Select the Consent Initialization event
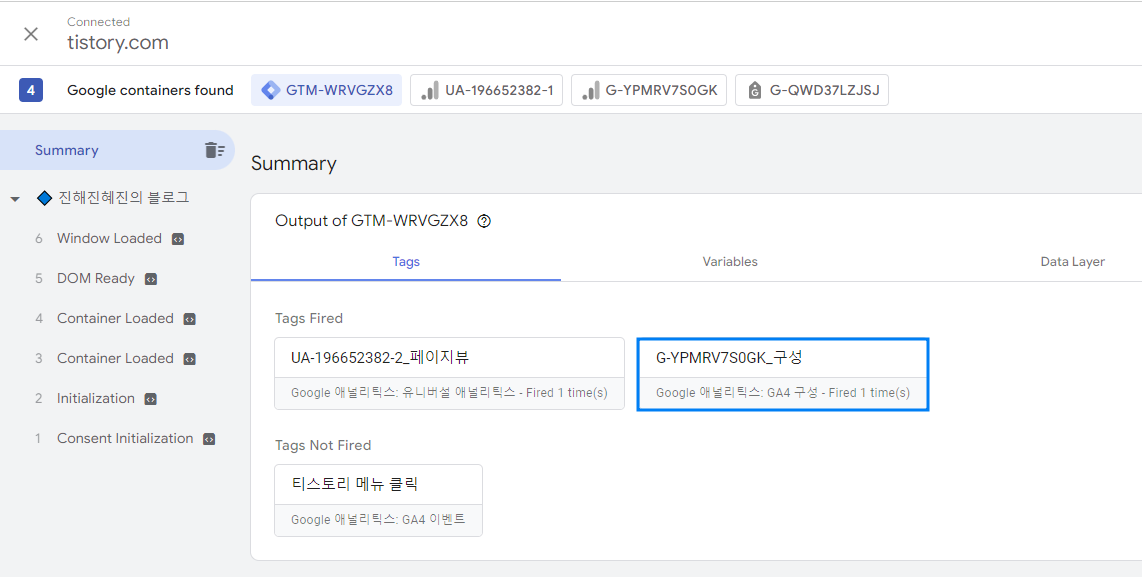The image size is (1142, 577). coord(125,439)
